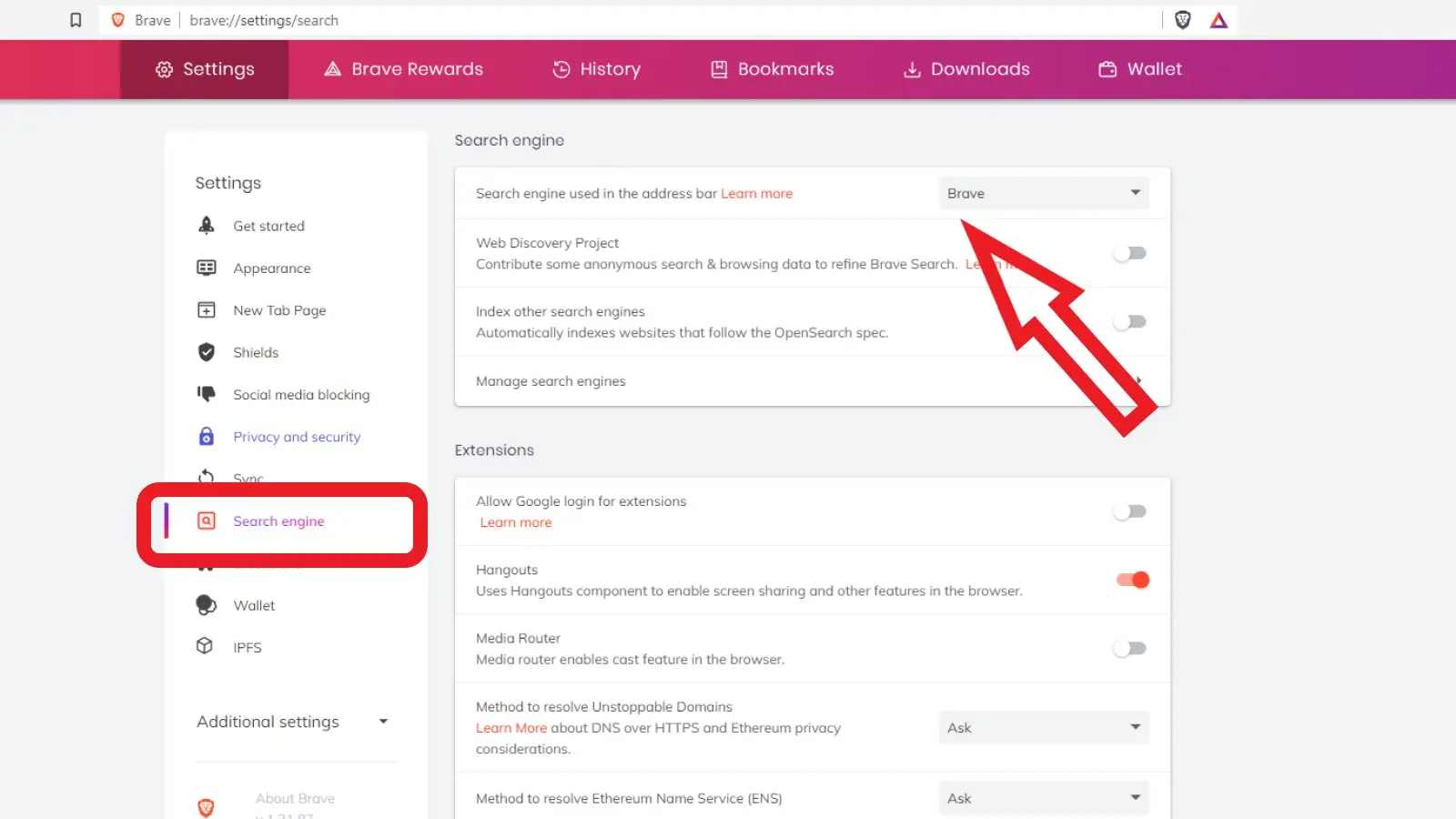Disable the Hangouts switch
1456x819 pixels.
coord(1133,580)
